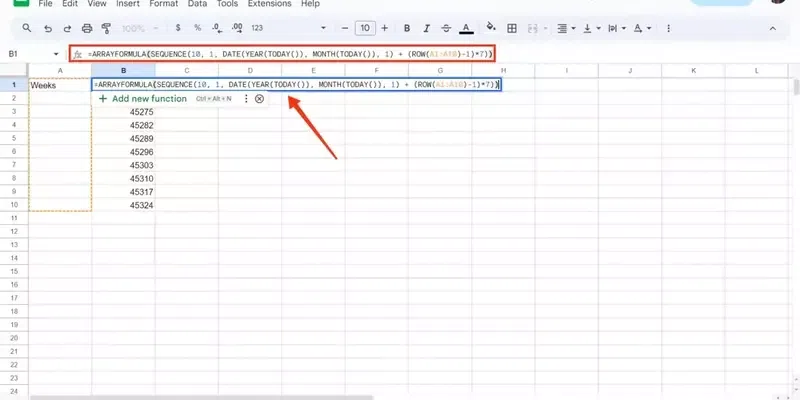Open the vertical align dropdown
The image size is (800, 400).
(591, 29)
